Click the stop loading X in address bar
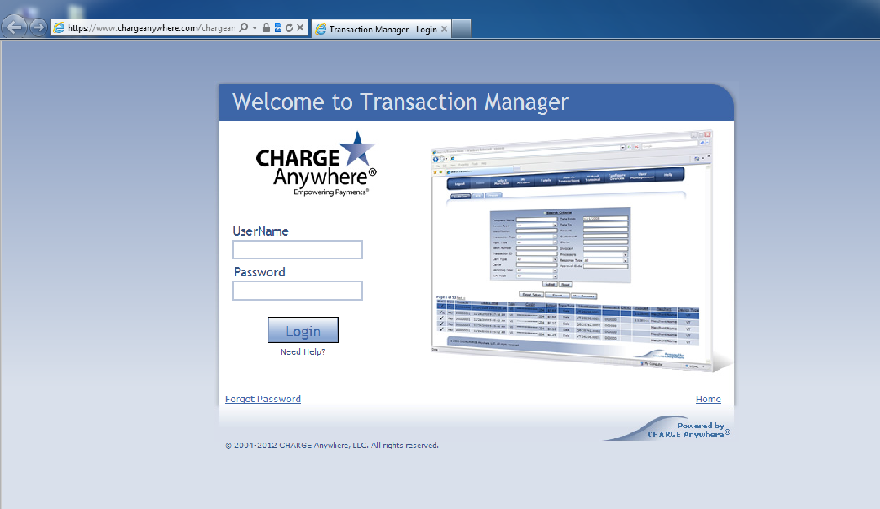This screenshot has height=509, width=880. coord(301,29)
